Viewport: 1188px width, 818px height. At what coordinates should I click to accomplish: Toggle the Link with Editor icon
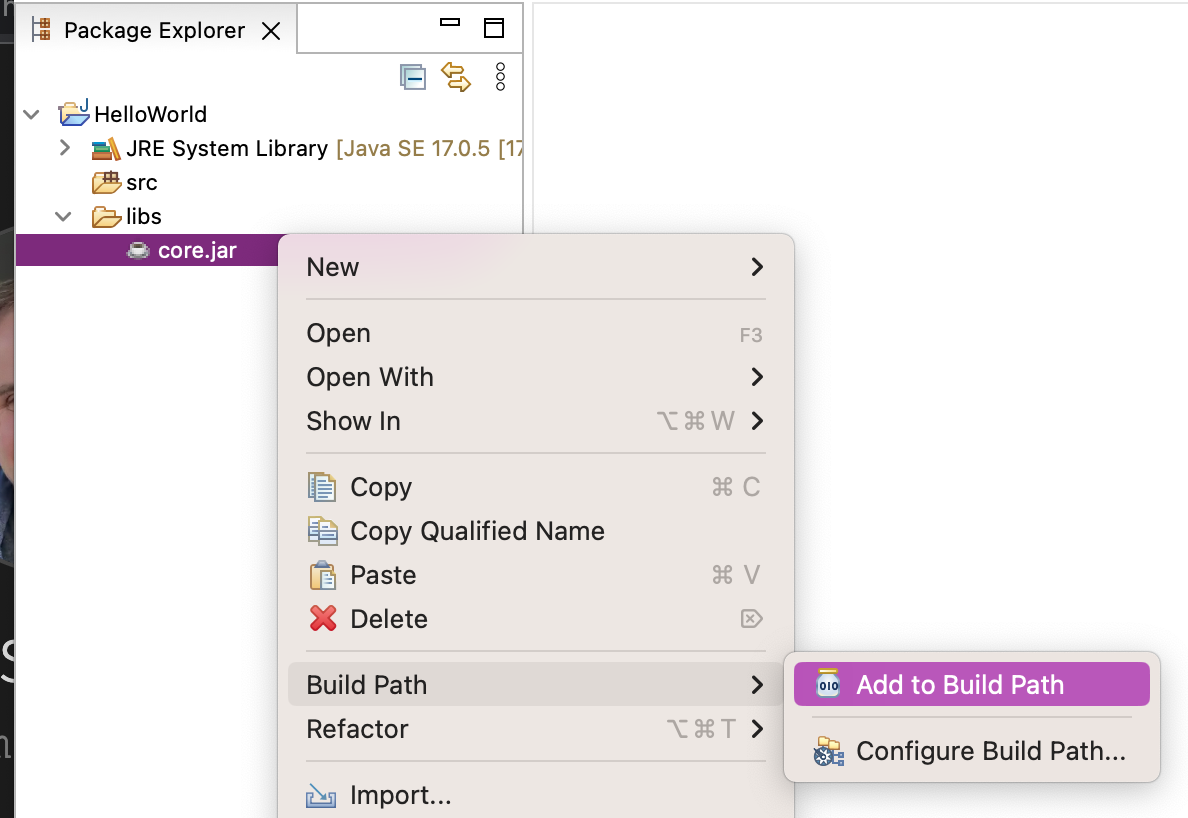456,77
